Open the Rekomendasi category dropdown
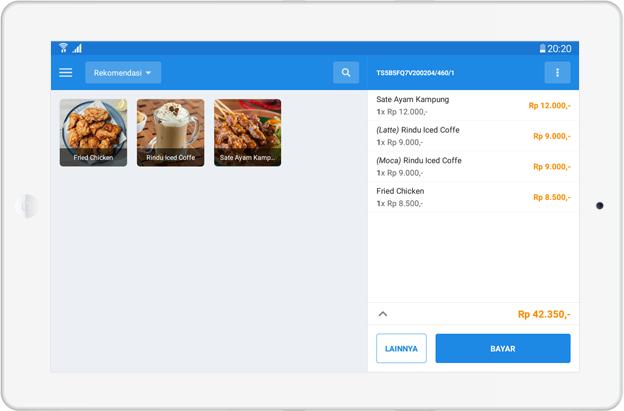 123,72
